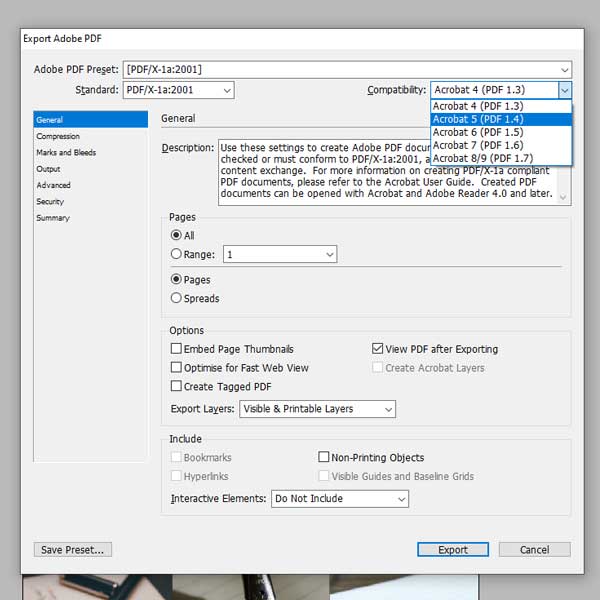Click the Export button
The height and width of the screenshot is (600, 600).
coord(453,549)
